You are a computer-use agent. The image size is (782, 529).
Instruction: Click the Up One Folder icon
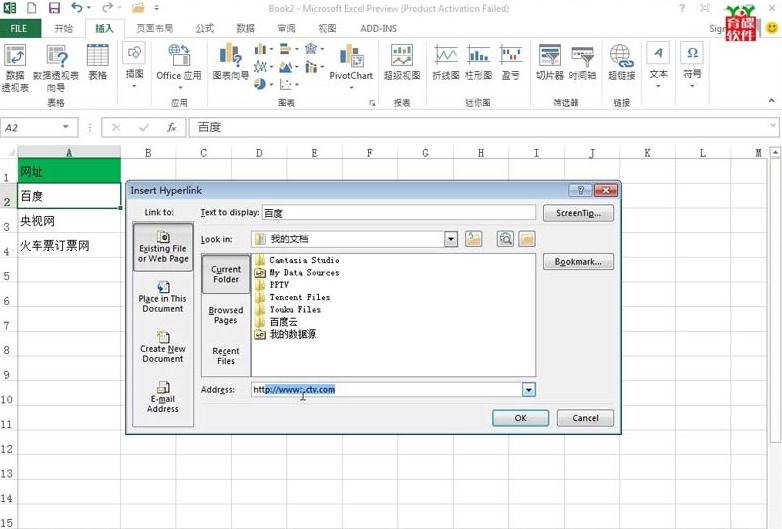(474, 239)
